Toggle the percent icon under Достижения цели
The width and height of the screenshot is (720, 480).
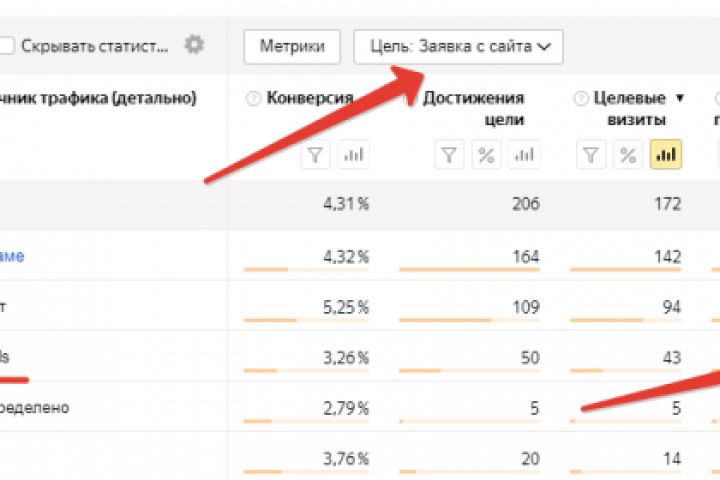(486, 155)
